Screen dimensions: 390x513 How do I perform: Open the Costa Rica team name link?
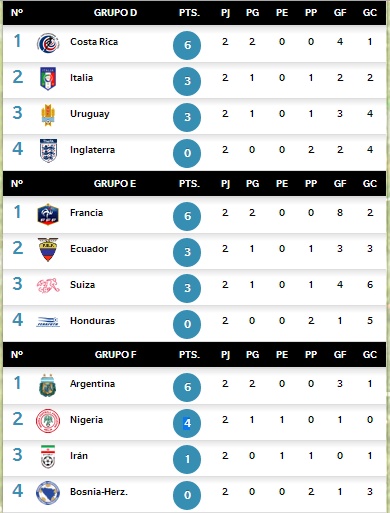(x=94, y=42)
